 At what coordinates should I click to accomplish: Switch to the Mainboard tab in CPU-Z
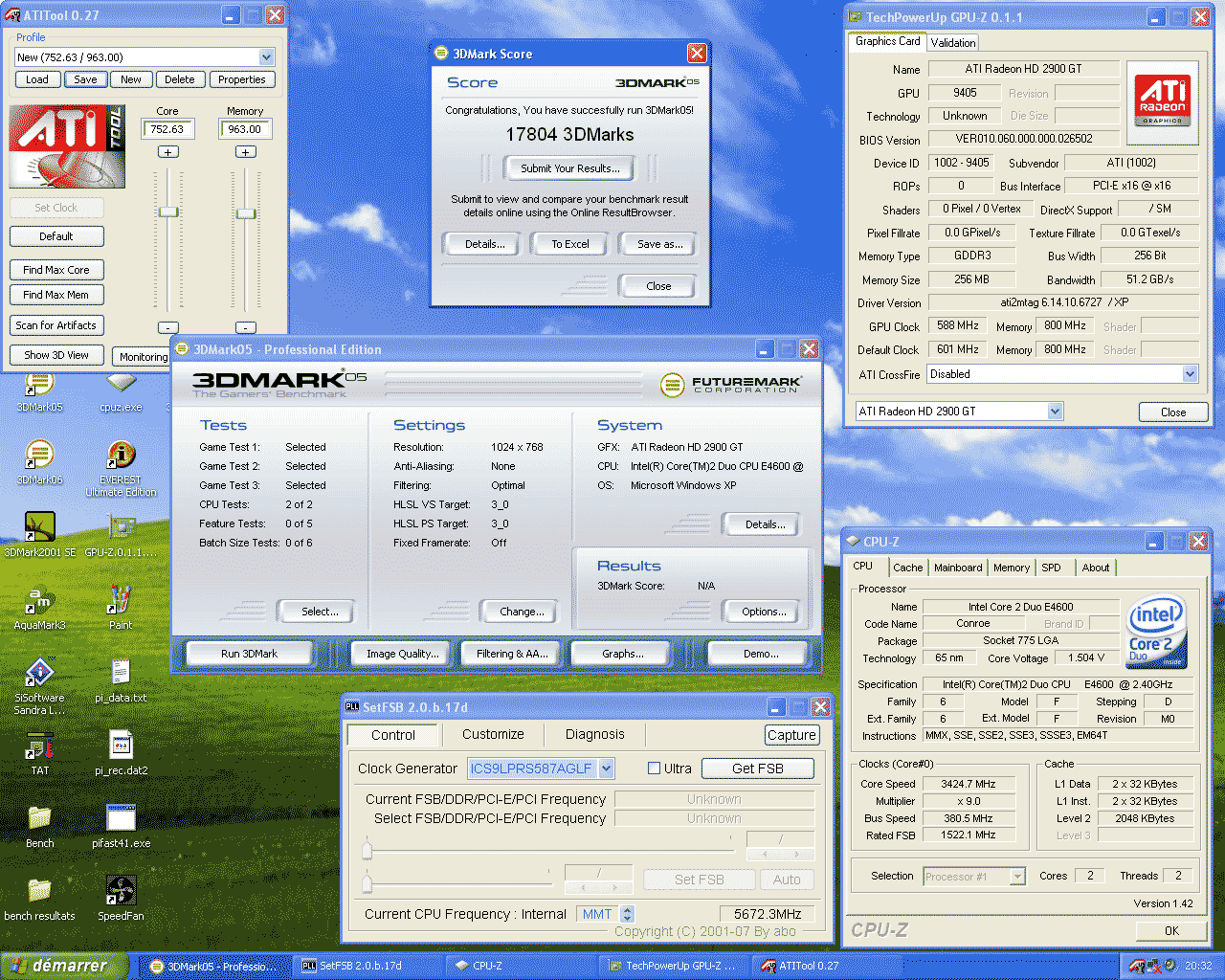coord(958,568)
